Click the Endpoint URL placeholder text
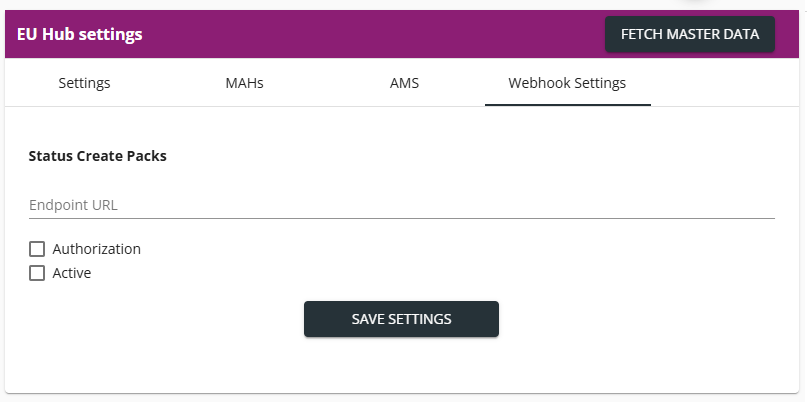This screenshot has height=402, width=807. tap(73, 205)
